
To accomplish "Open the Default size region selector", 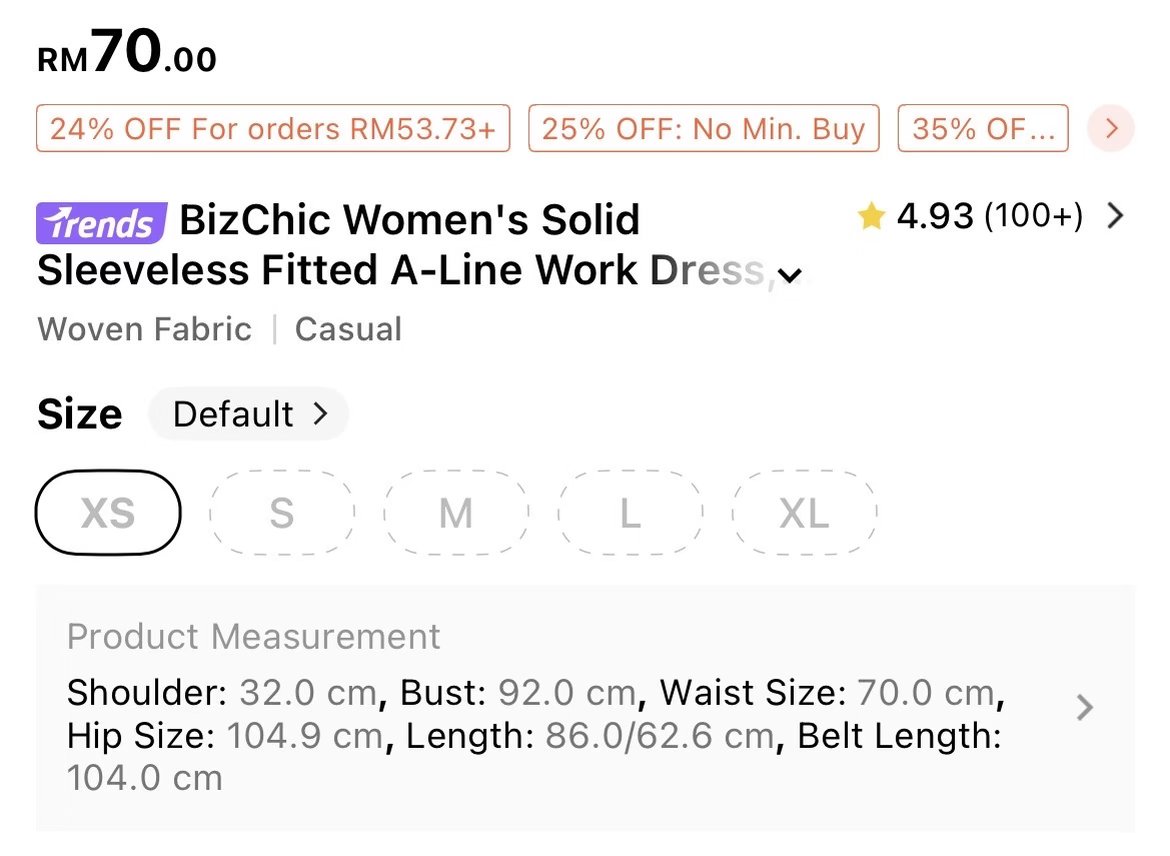I will (x=249, y=414).
